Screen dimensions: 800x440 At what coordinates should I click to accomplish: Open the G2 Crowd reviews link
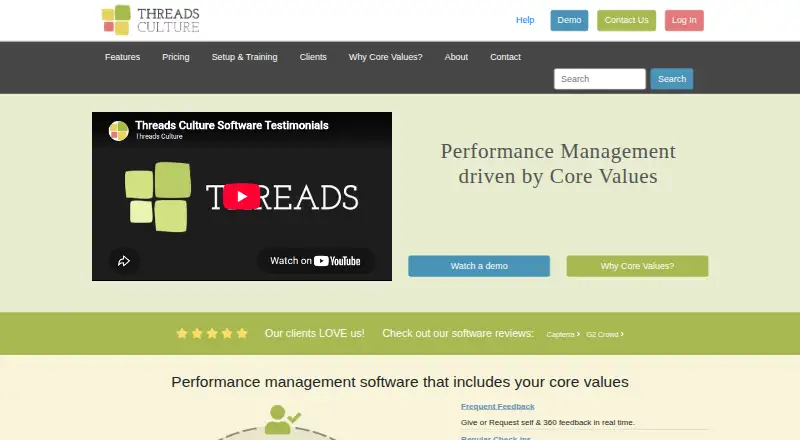[605, 334]
